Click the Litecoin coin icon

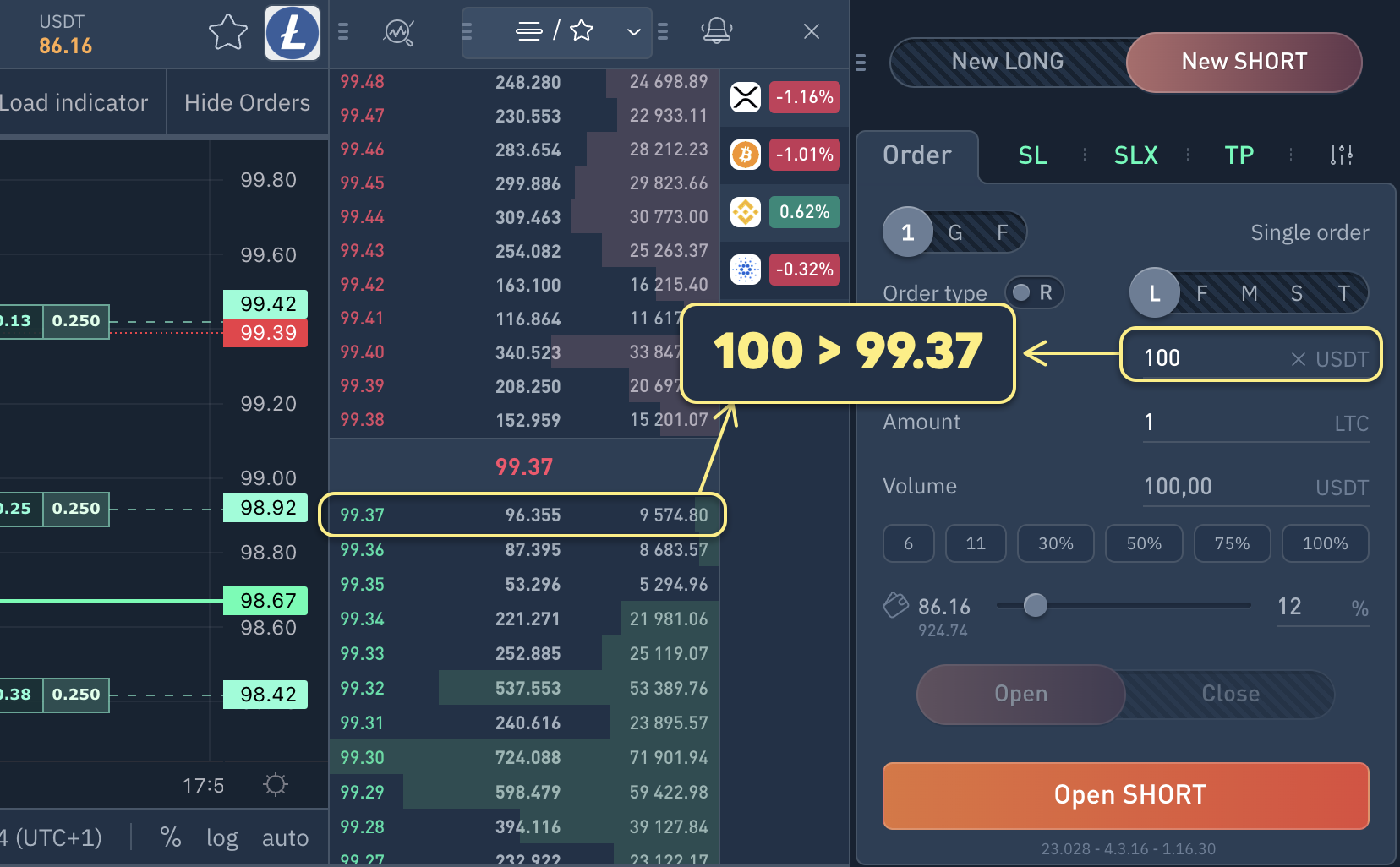(293, 34)
